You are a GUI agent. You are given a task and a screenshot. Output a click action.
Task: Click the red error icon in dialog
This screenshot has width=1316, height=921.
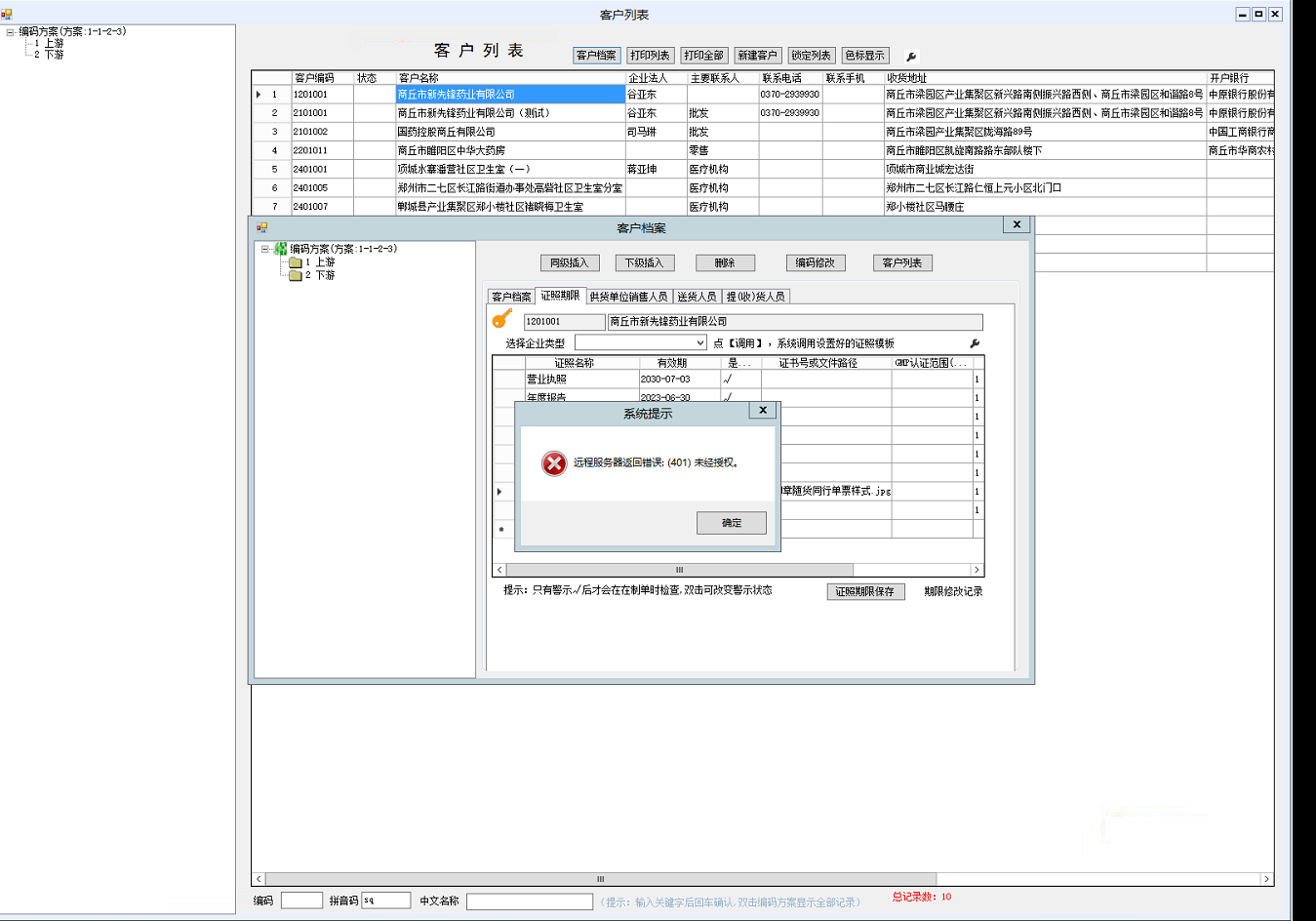[x=554, y=463]
